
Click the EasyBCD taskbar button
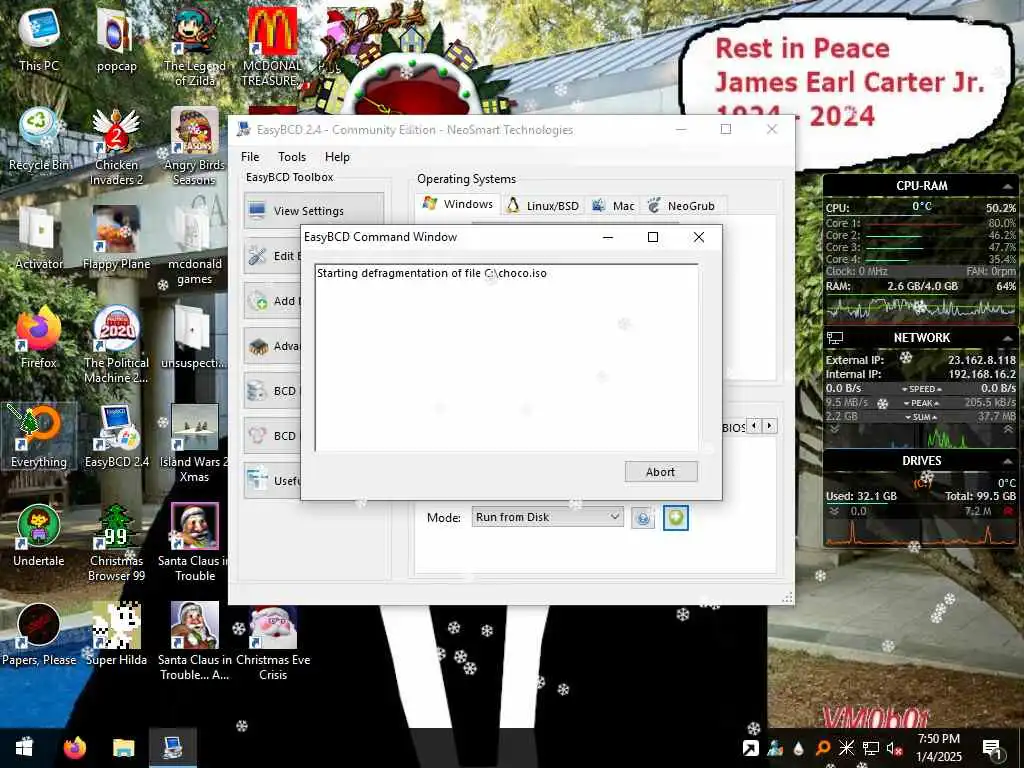tap(172, 747)
